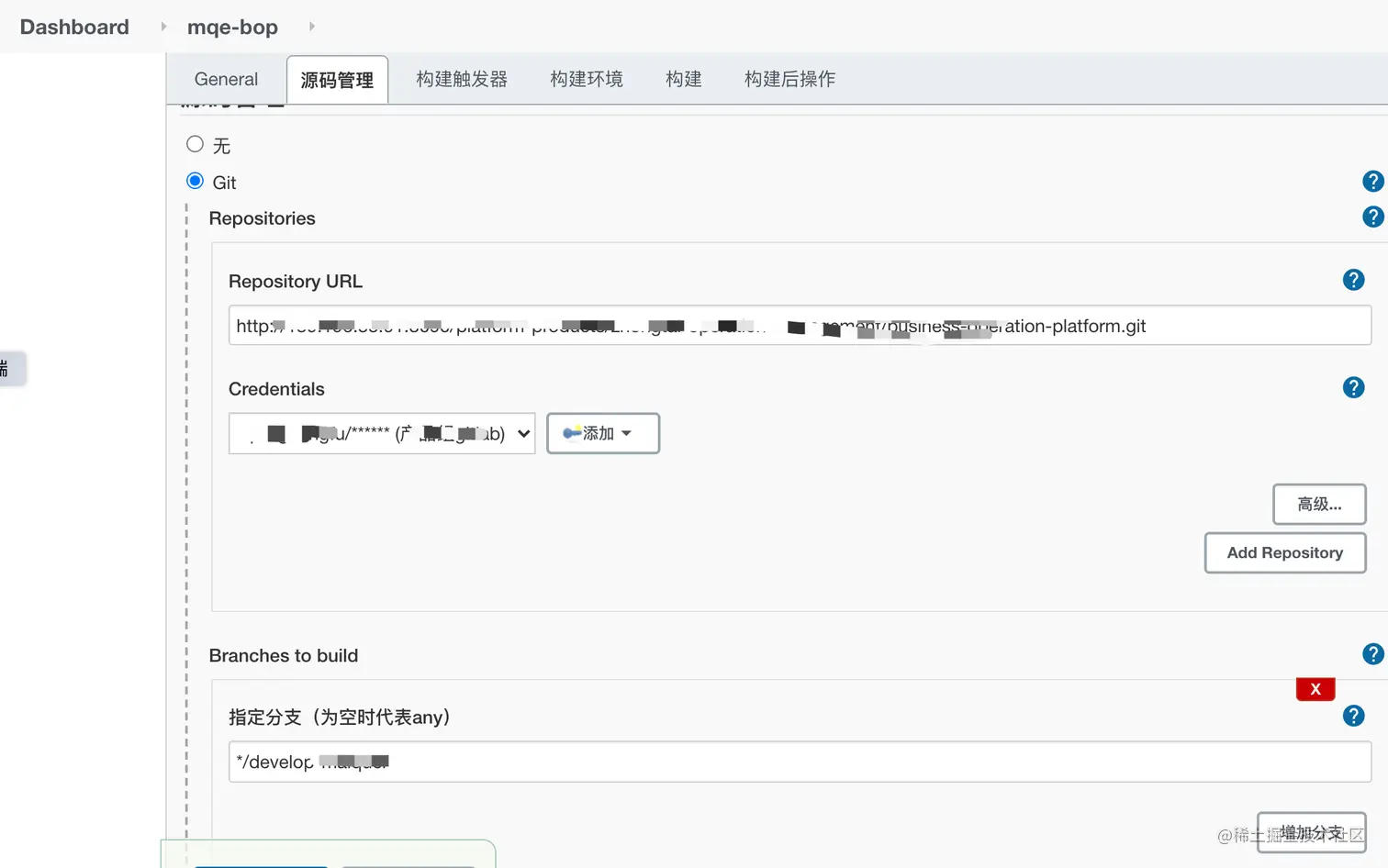
Task: Click the breadcrumb chevron after mqe-bop
Action: [310, 28]
